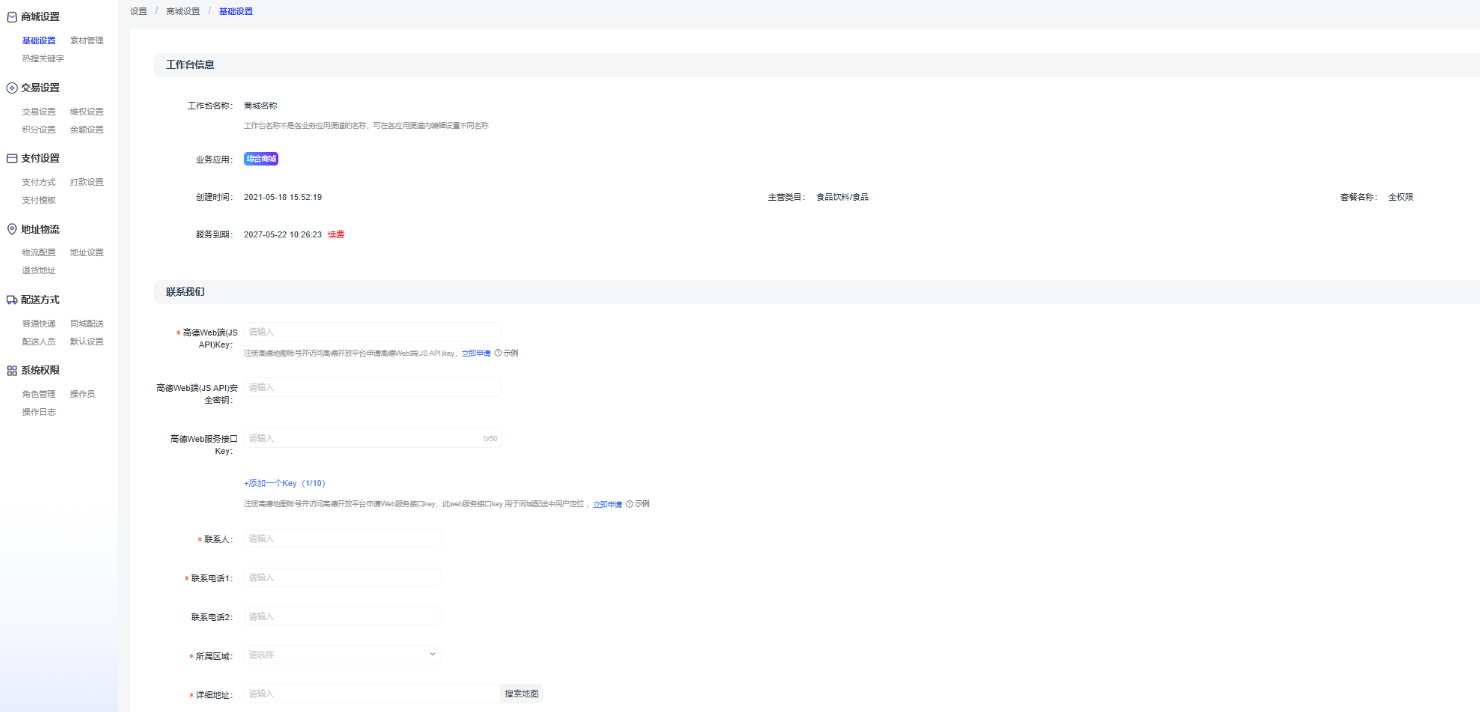Click the 商城设置 breadcrumb
This screenshot has width=1480, height=712.
(x=183, y=11)
